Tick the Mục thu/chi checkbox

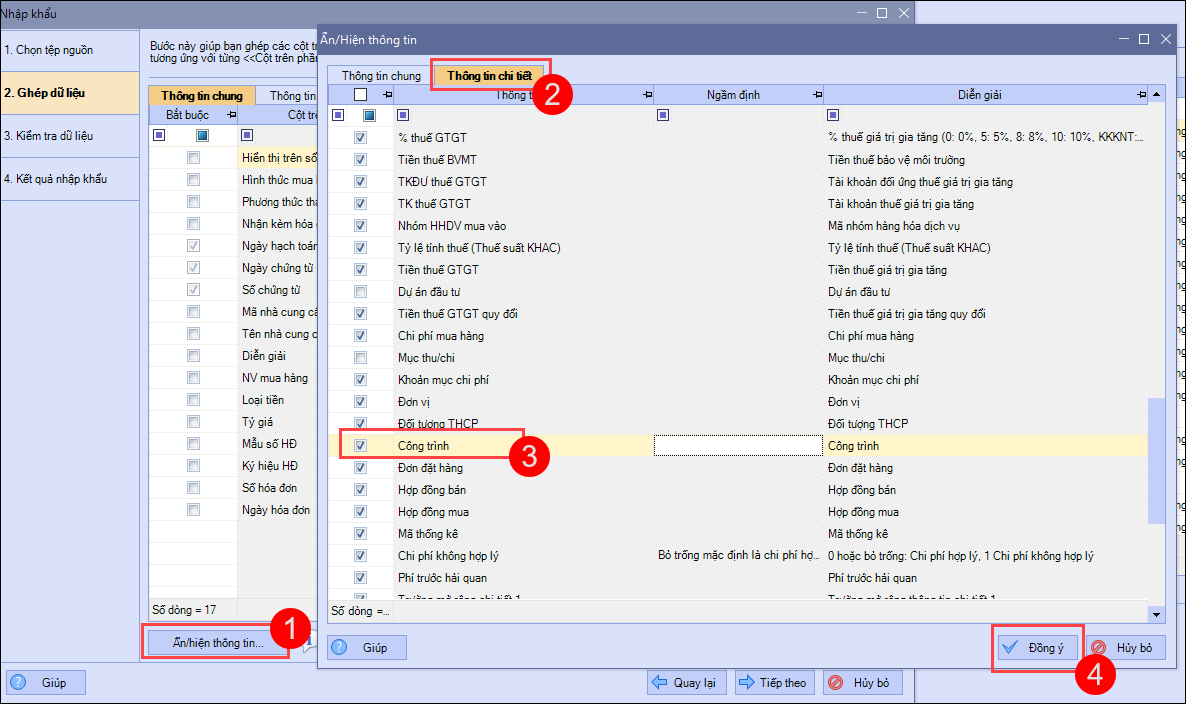pos(360,358)
